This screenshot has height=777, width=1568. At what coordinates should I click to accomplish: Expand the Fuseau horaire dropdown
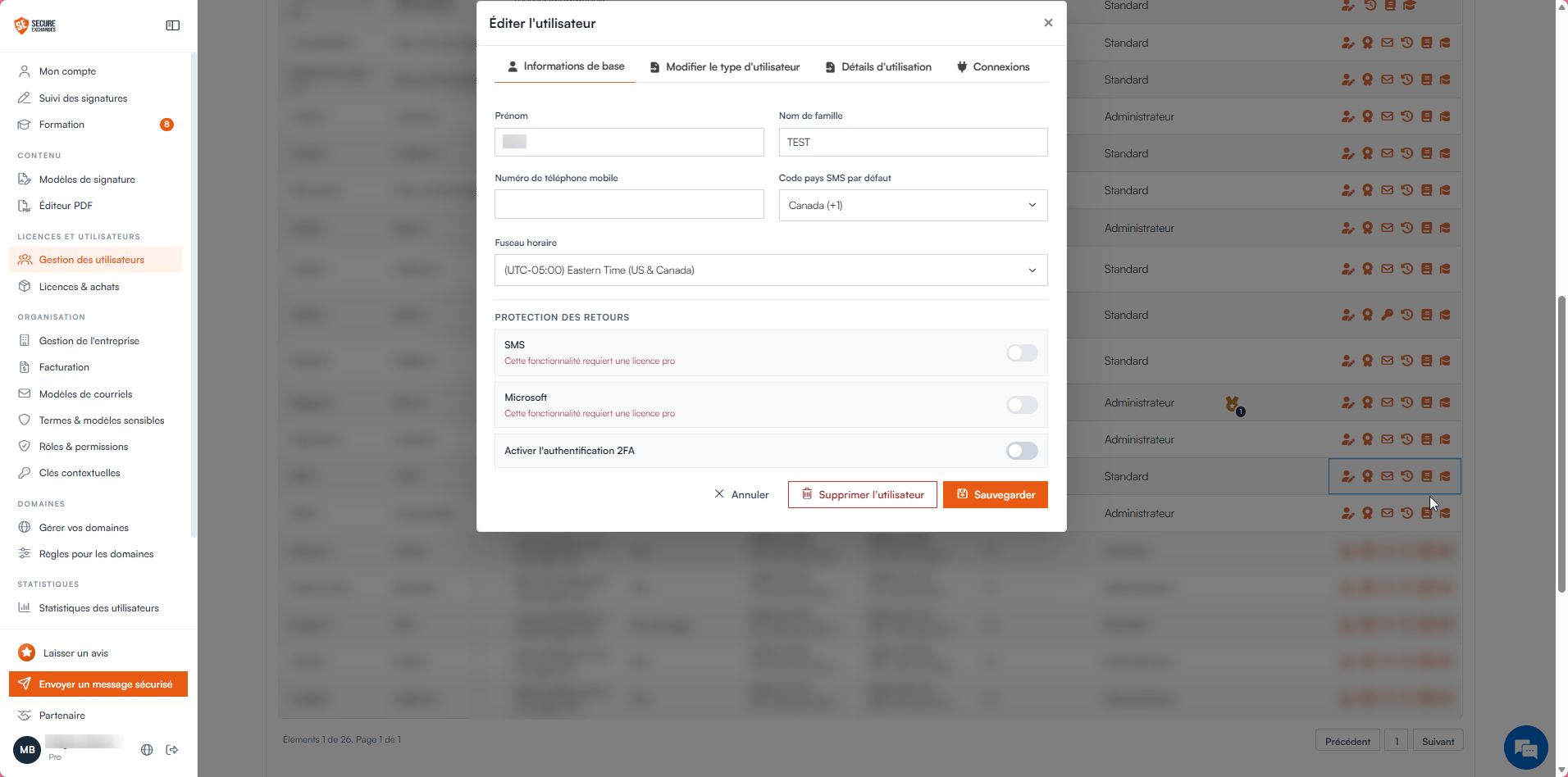tap(771, 270)
